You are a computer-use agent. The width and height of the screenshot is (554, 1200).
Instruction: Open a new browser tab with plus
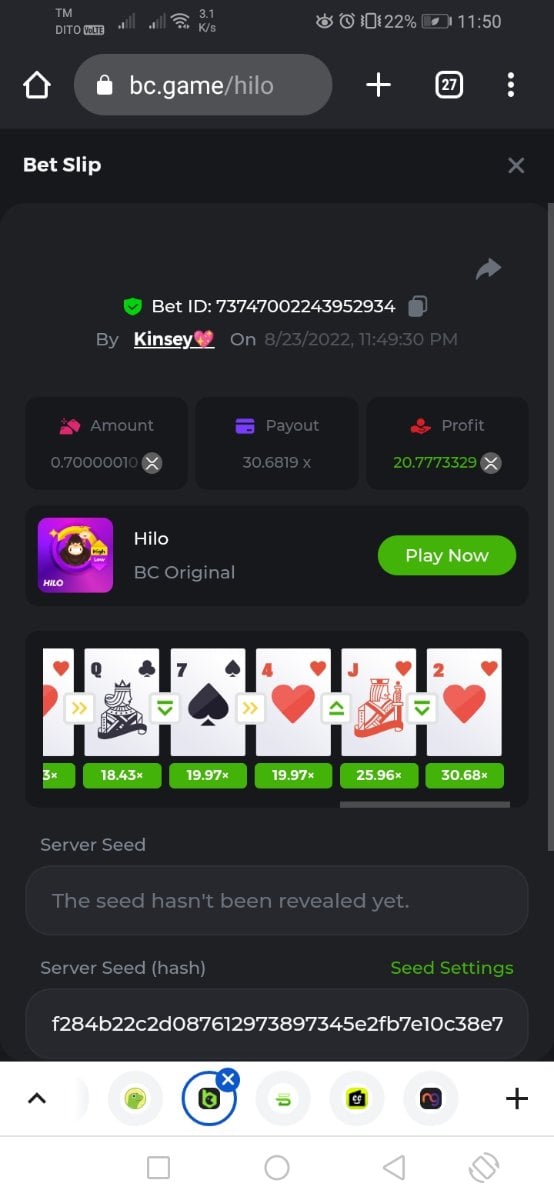(378, 85)
